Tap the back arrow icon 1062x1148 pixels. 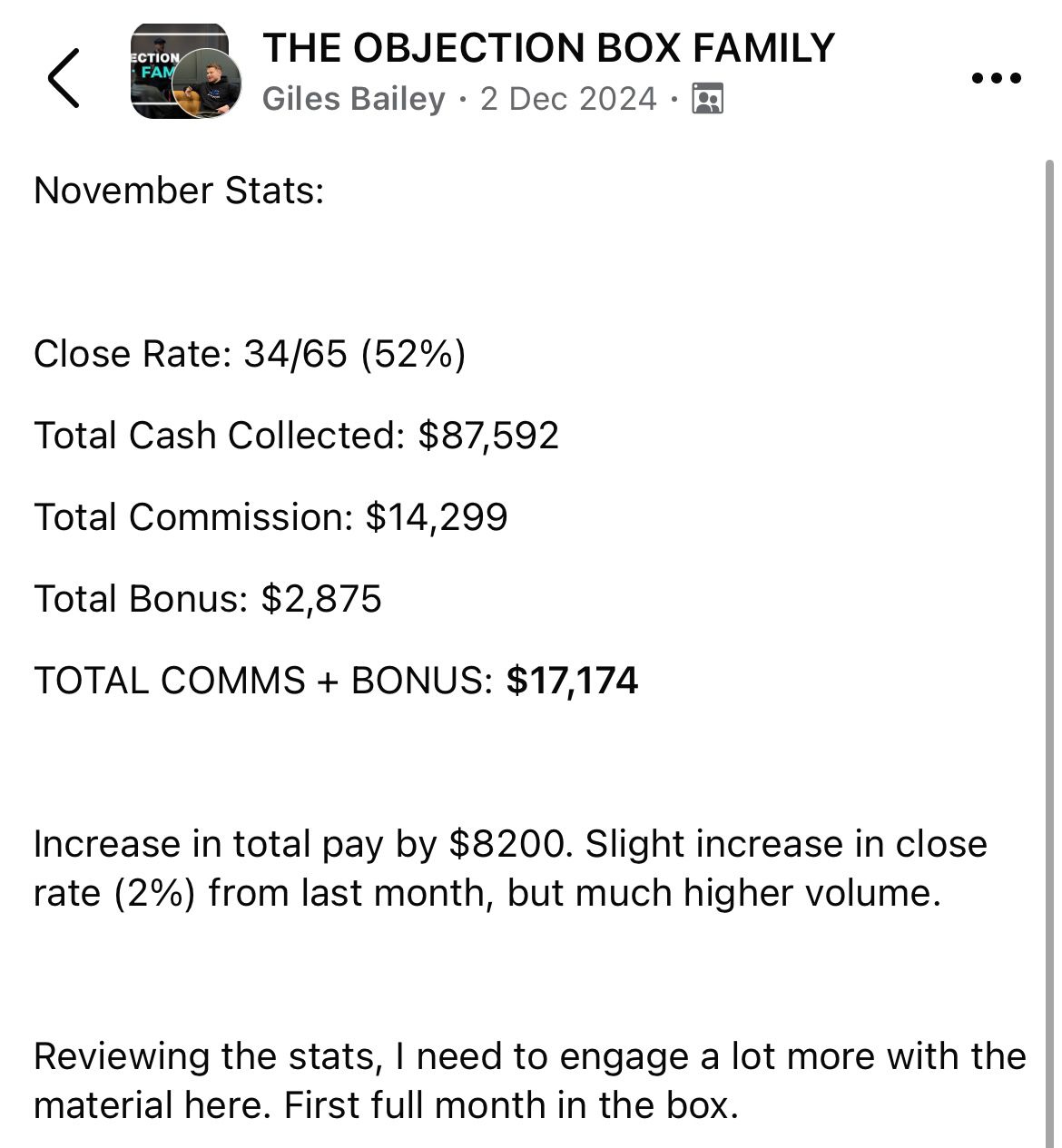tap(64, 78)
